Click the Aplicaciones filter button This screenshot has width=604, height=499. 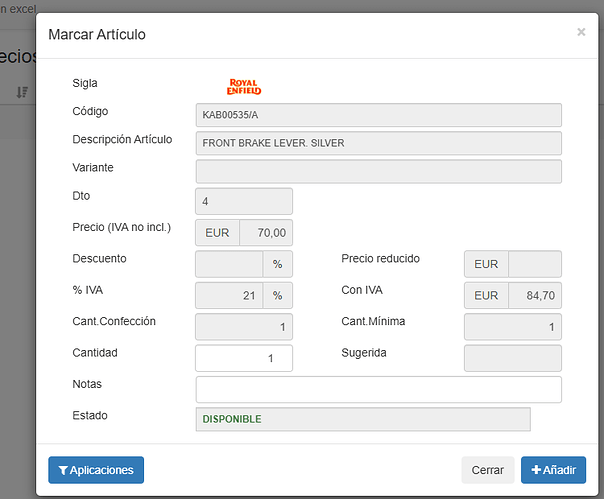point(96,470)
